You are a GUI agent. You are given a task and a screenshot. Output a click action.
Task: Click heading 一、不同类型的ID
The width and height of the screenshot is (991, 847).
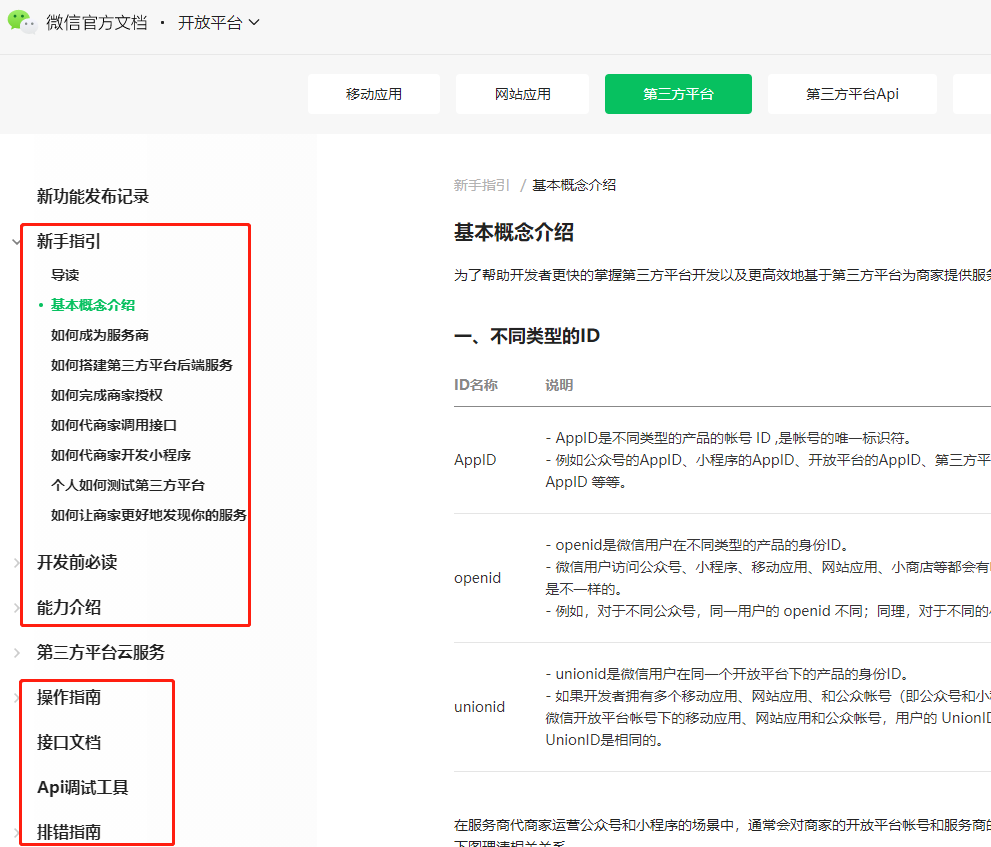pyautogui.click(x=527, y=336)
